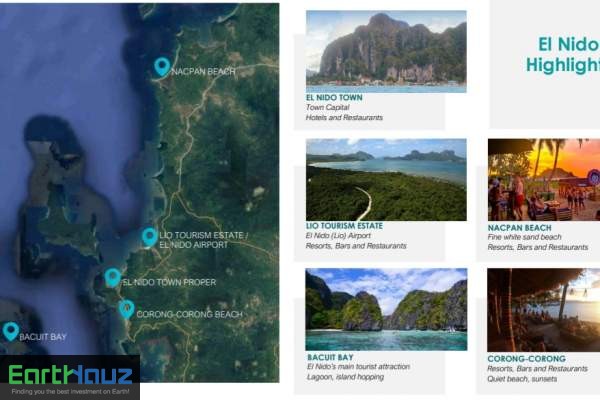Select the Lio Tourism Estate map pin
The width and height of the screenshot is (600, 400).
[150, 237]
